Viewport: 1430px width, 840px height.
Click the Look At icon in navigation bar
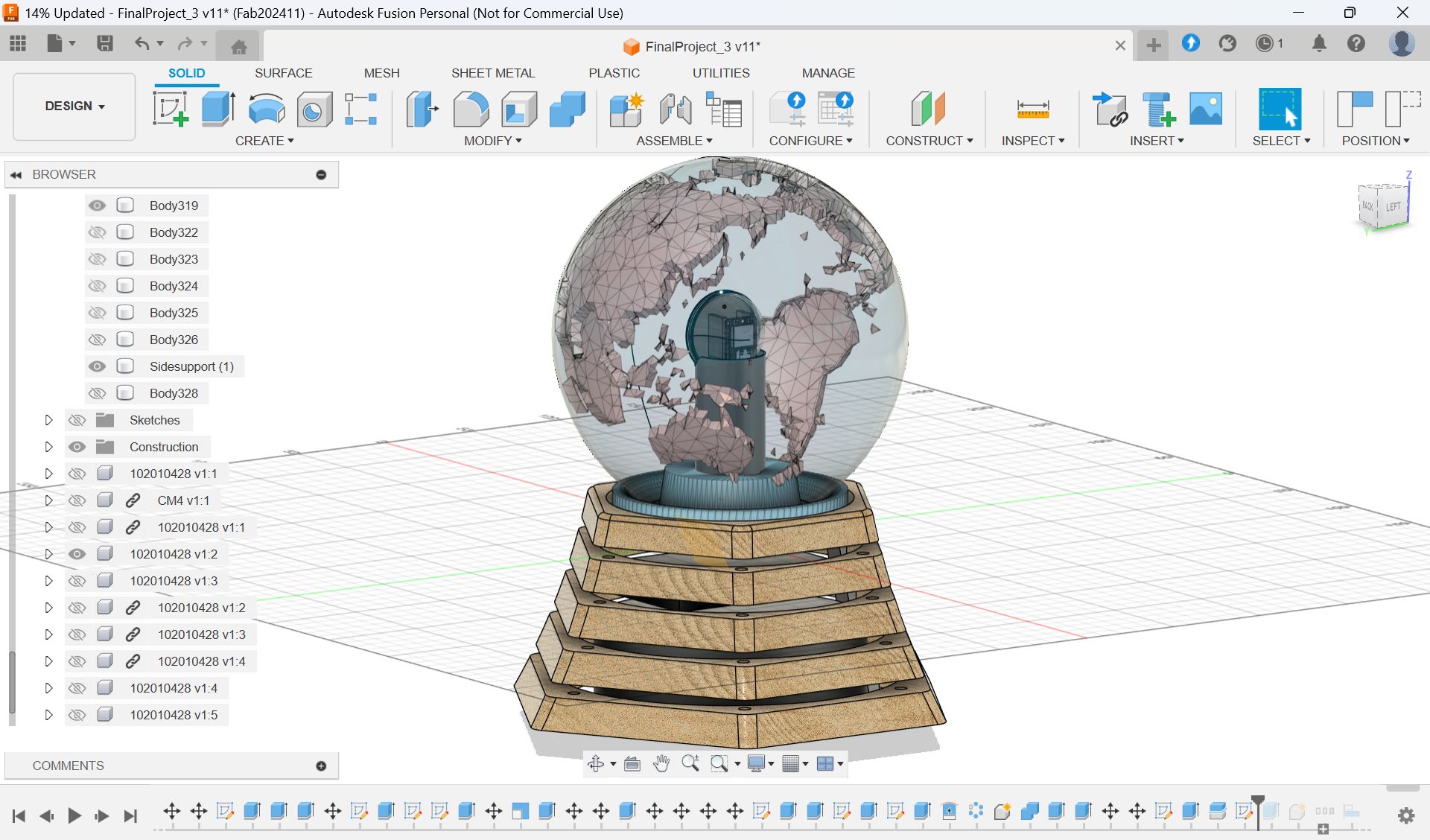632,763
